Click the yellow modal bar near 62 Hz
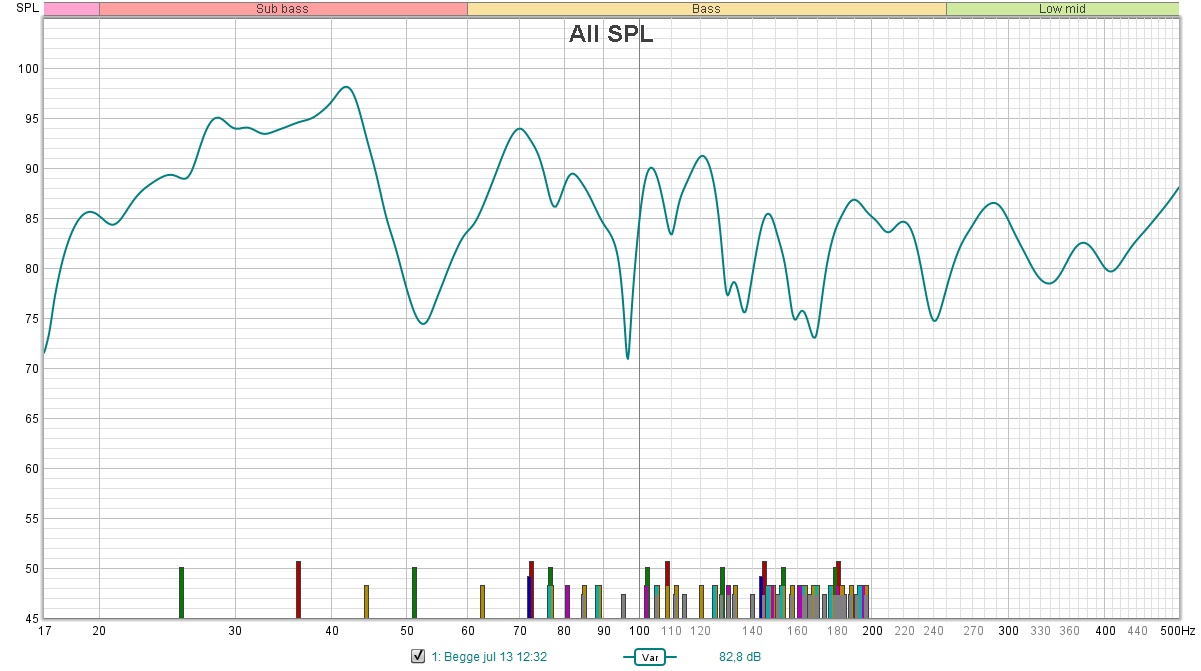 [482, 602]
